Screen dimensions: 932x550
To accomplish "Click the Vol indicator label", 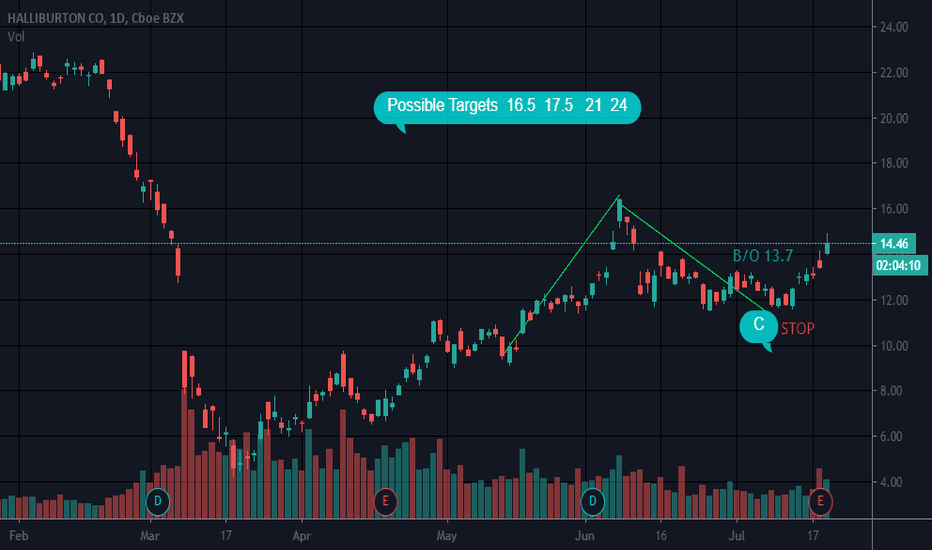I will [16, 37].
